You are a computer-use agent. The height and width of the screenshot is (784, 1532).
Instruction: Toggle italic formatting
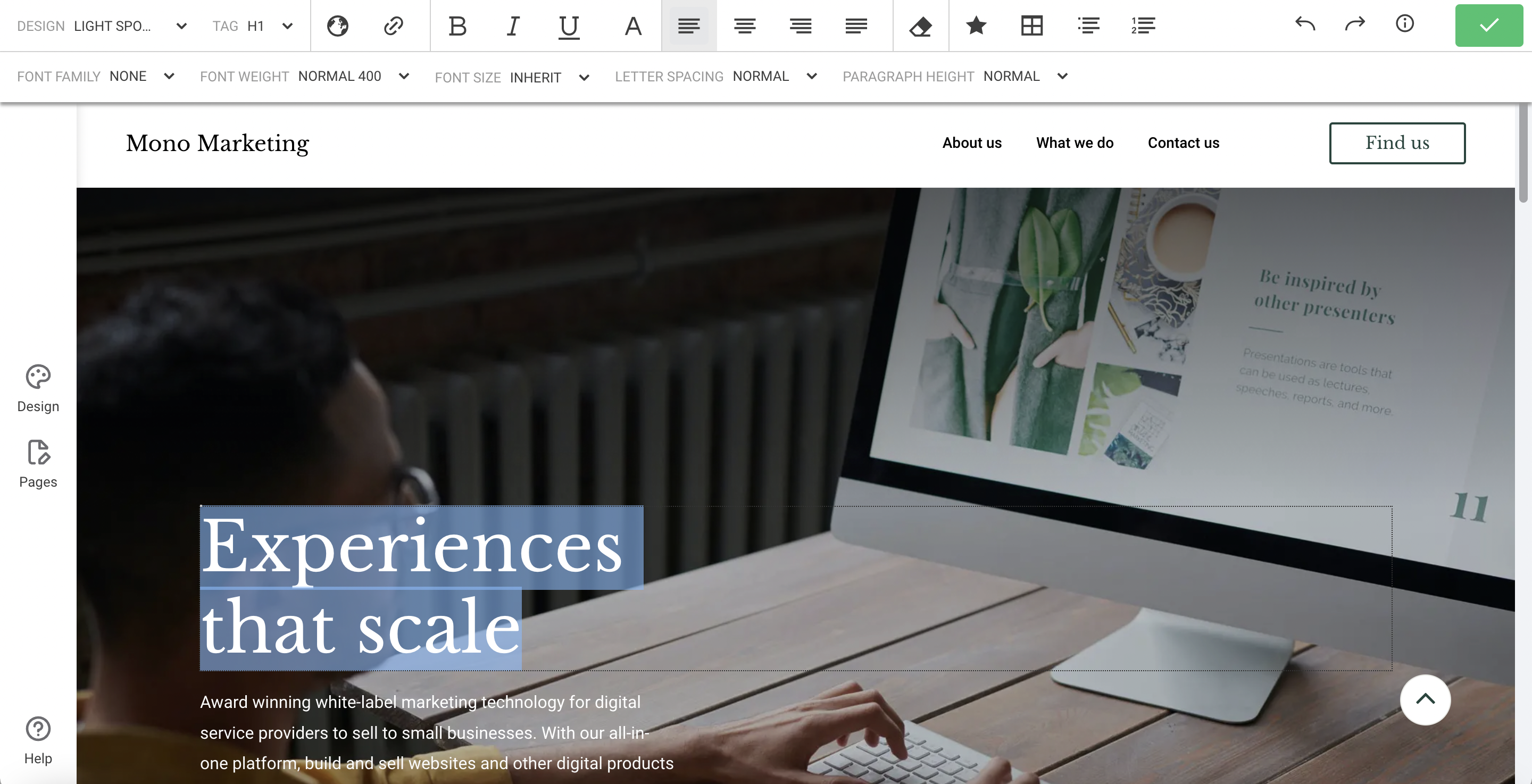click(513, 26)
